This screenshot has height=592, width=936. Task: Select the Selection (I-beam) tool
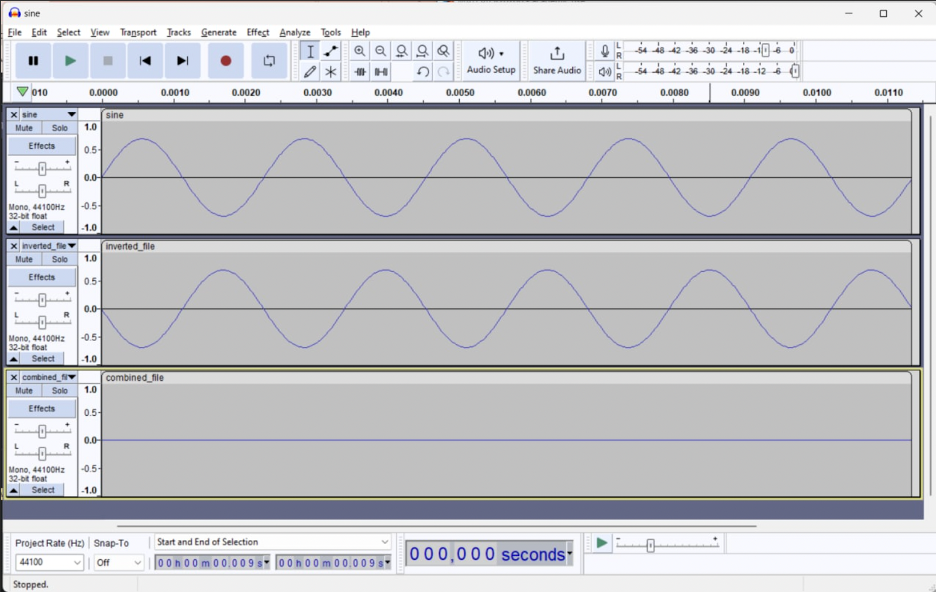tap(310, 51)
